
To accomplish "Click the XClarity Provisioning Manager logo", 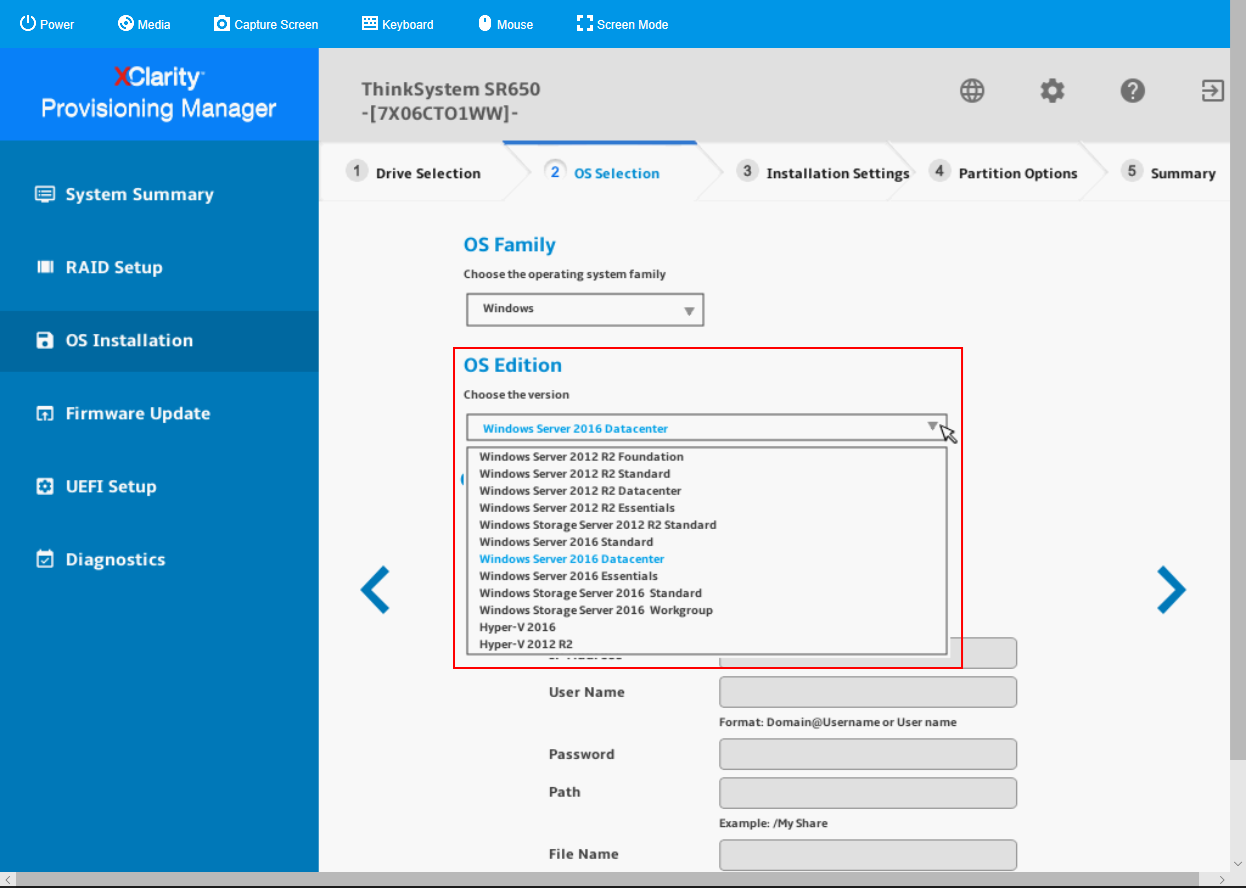I will point(158,93).
